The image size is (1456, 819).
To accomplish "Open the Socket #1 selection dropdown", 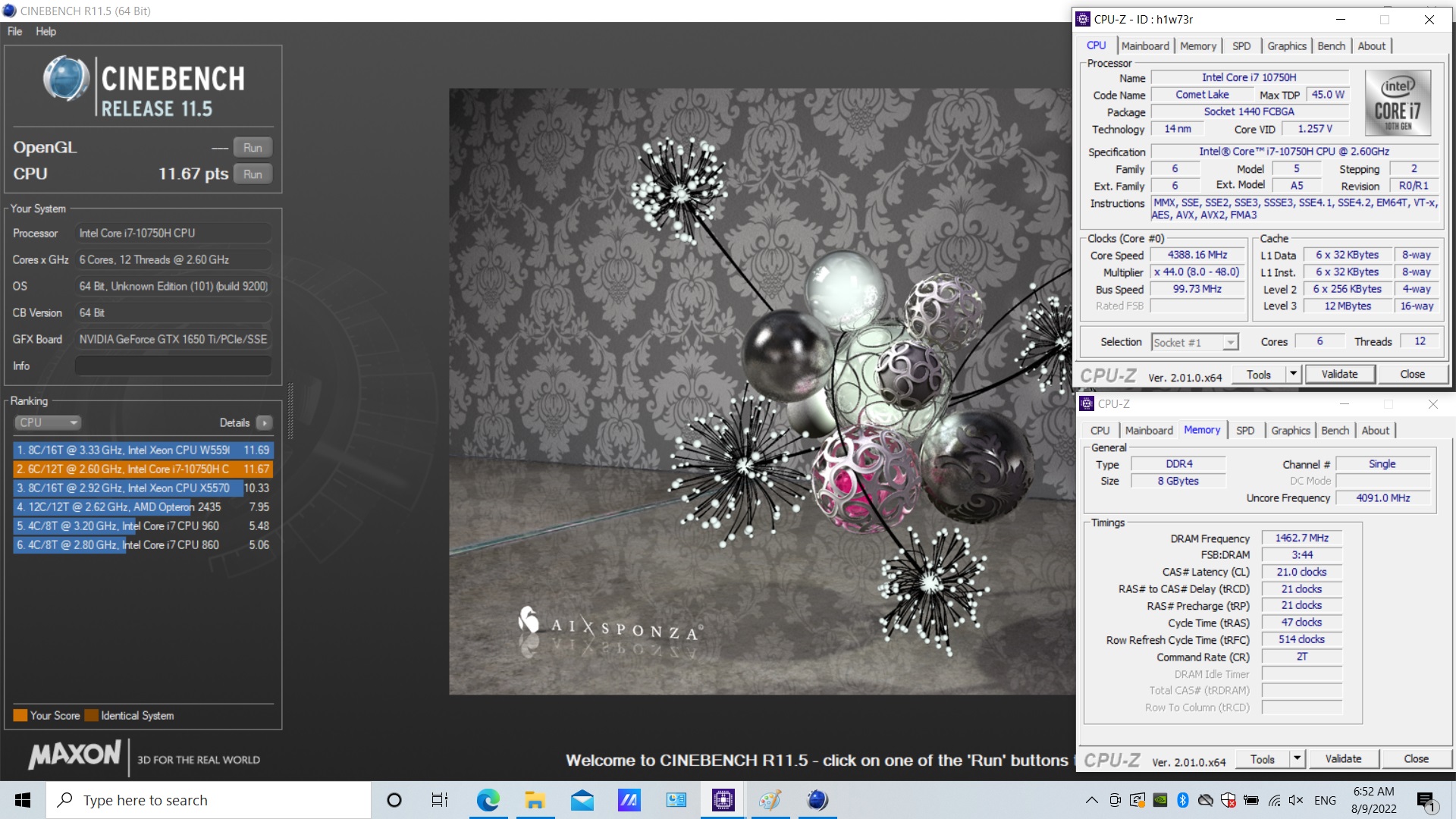I will tap(1194, 342).
